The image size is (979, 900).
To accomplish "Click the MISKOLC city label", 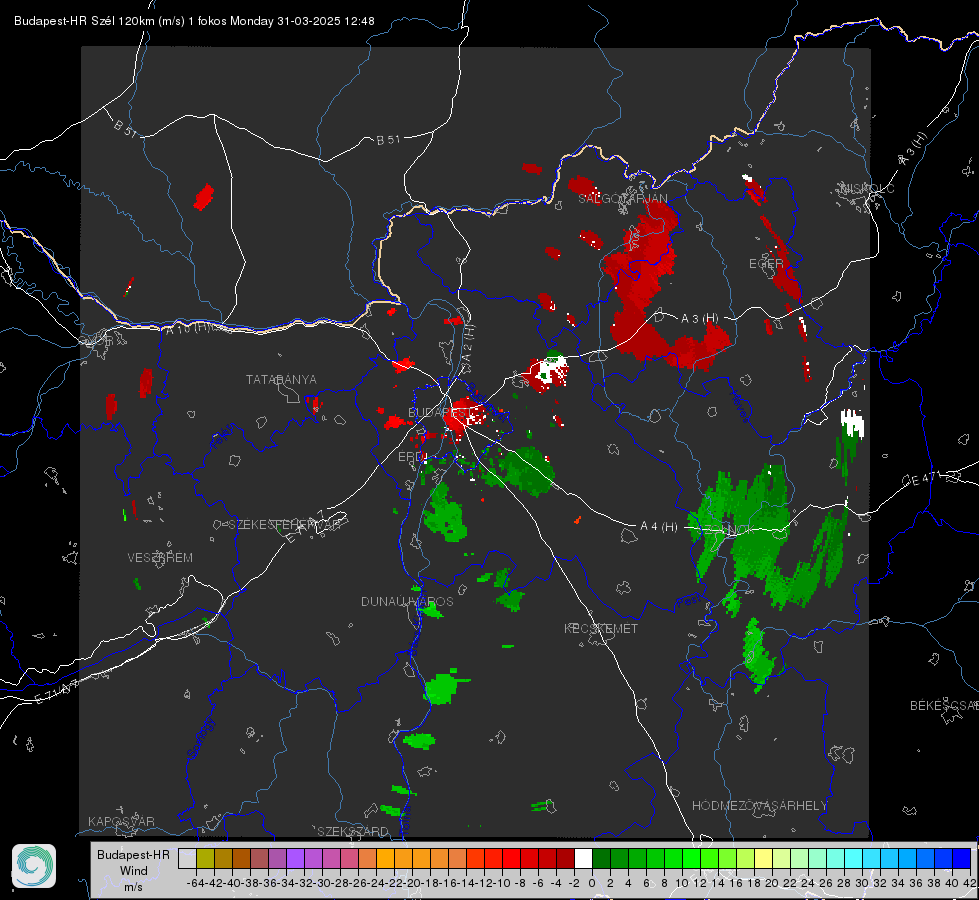I will 867,188.
